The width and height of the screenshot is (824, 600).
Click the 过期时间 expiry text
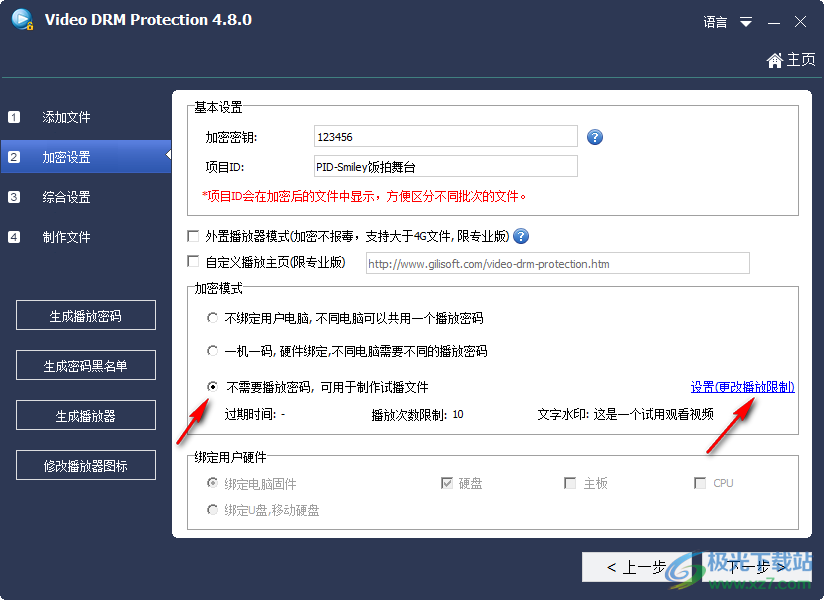click(x=255, y=415)
